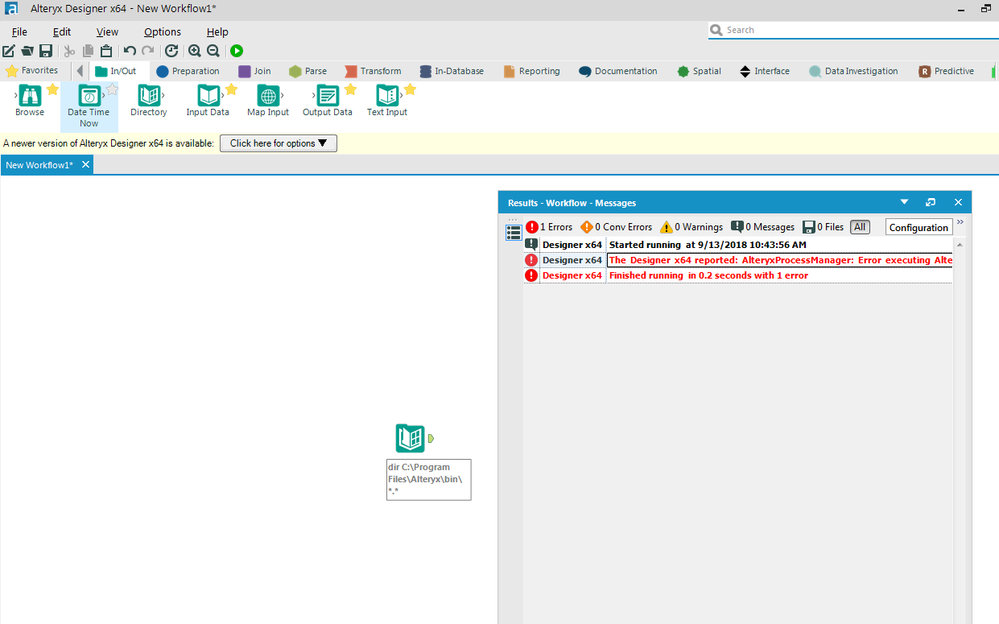
Task: Click the circular Refresh icon
Action: [x=171, y=51]
